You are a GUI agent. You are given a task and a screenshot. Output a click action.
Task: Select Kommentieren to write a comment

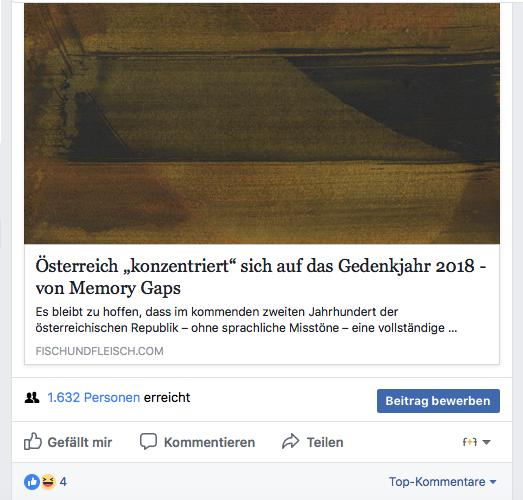(x=209, y=442)
